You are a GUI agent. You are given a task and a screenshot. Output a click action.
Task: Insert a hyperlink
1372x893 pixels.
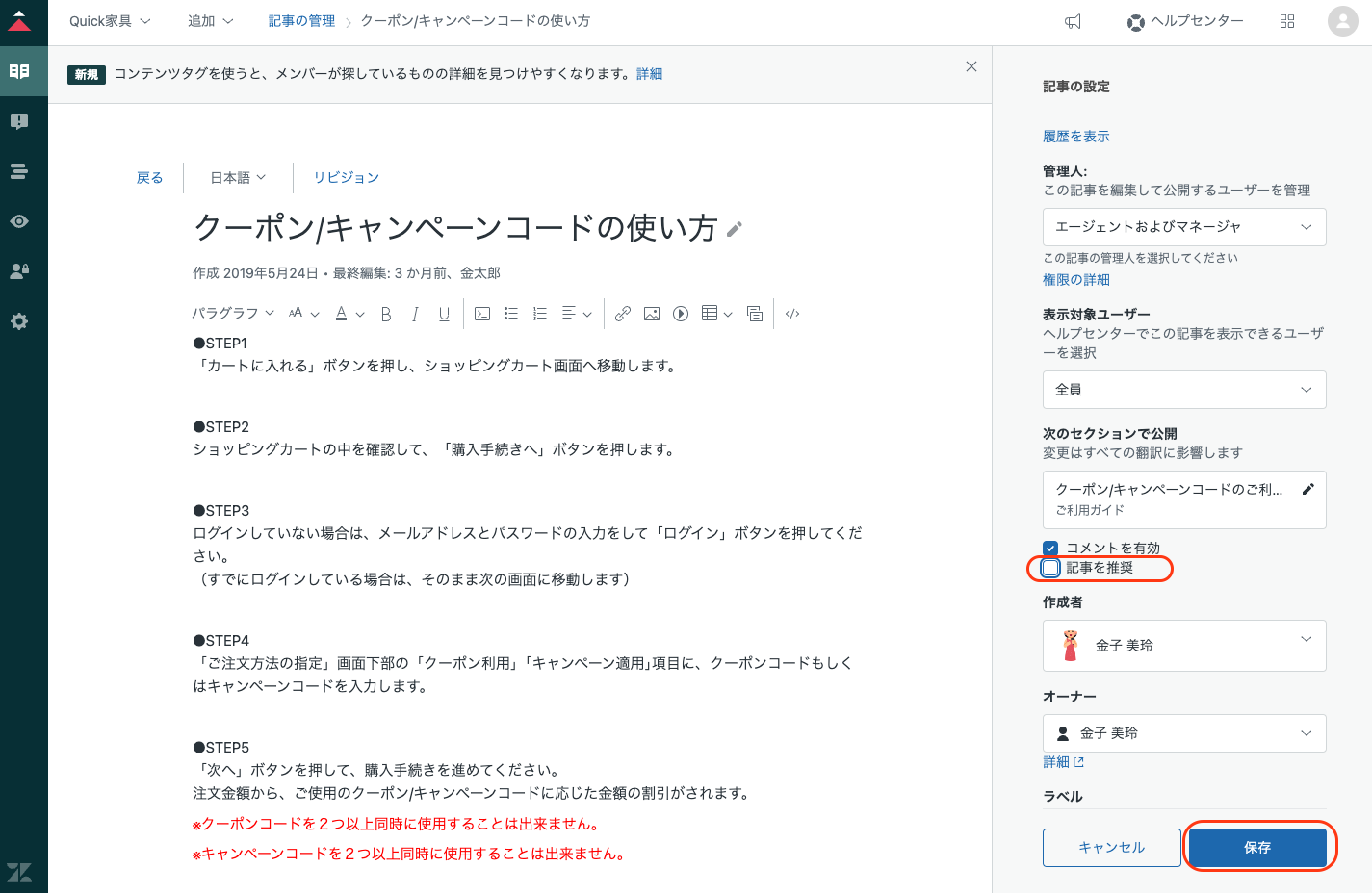point(623,313)
